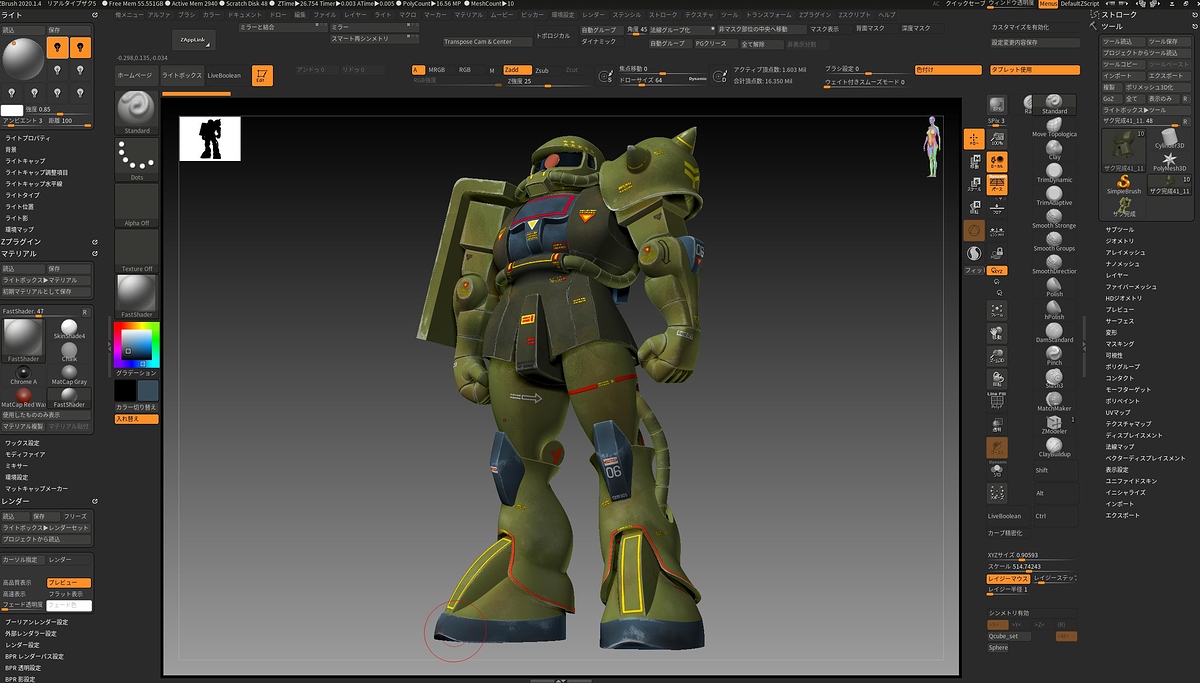1200x683 pixels.
Task: Select the Cylinder3D tool
Action: [1169, 138]
